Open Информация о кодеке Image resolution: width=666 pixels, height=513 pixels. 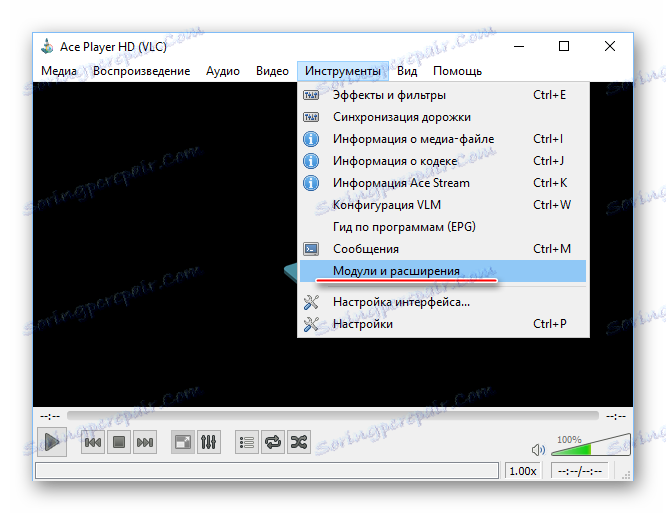(x=443, y=161)
